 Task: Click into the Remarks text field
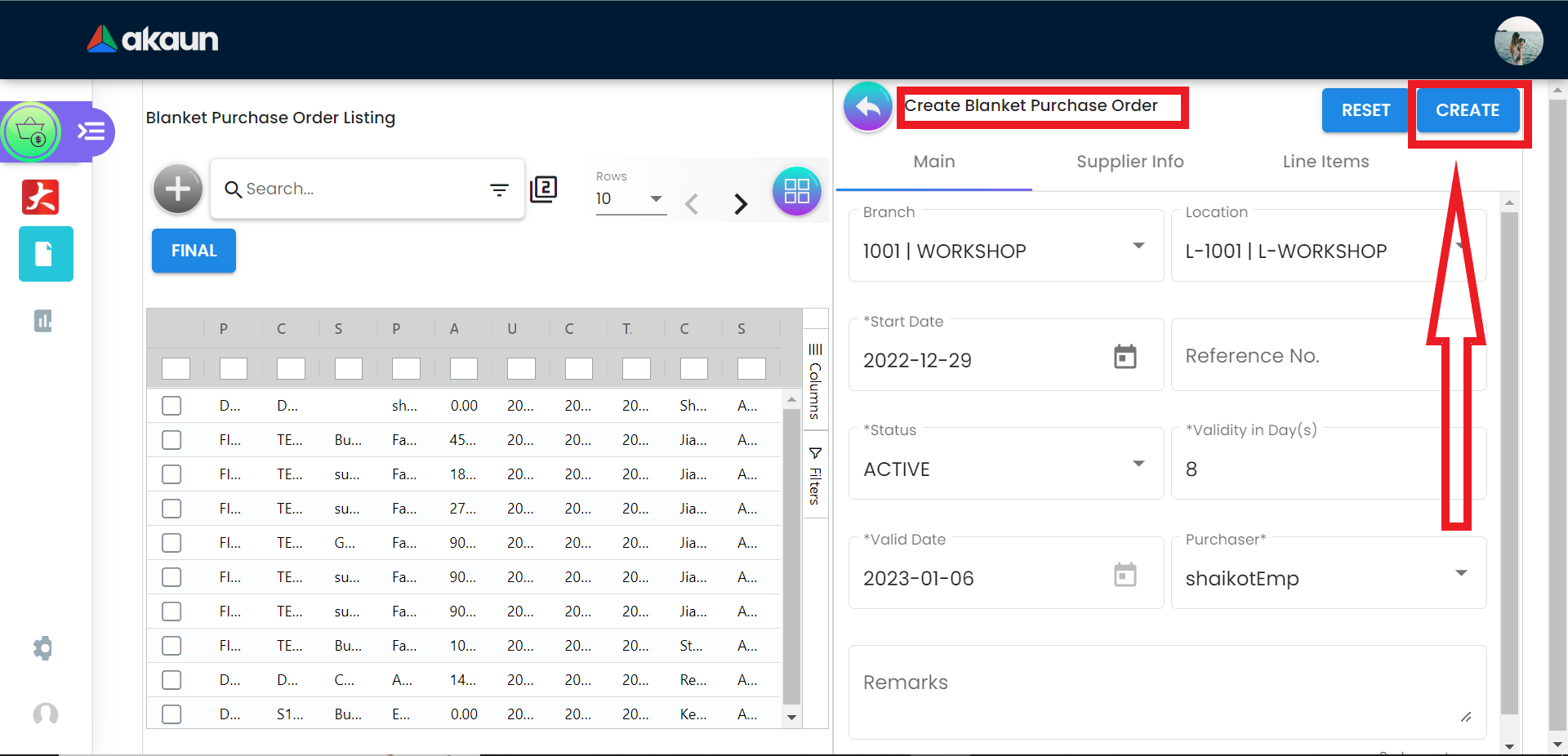1166,692
